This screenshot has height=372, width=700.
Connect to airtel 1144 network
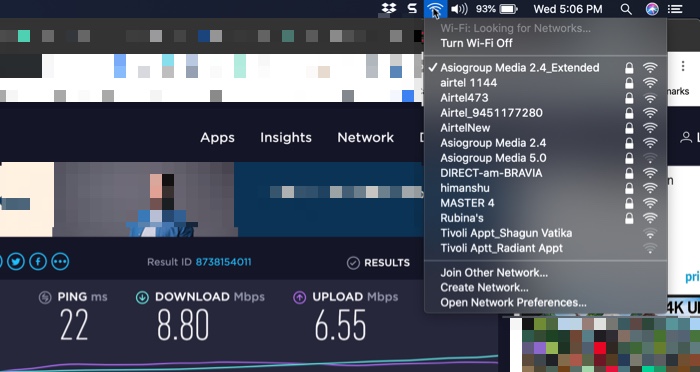(x=546, y=83)
